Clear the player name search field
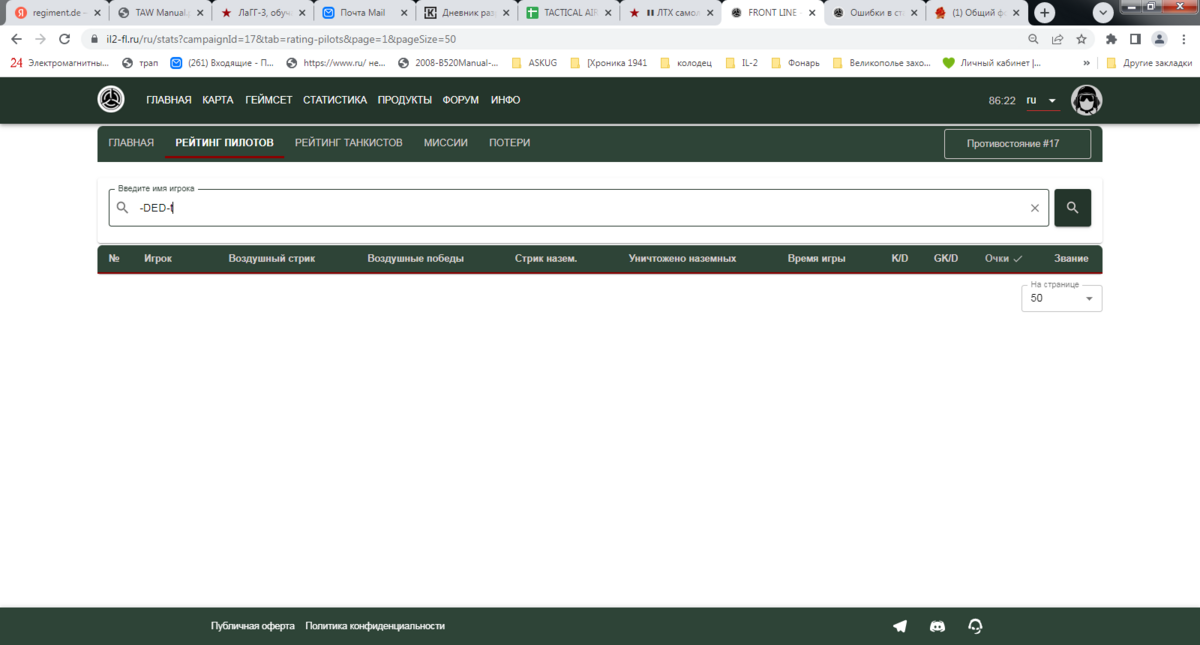Screen dimensions: 1200x645 pos(1035,208)
